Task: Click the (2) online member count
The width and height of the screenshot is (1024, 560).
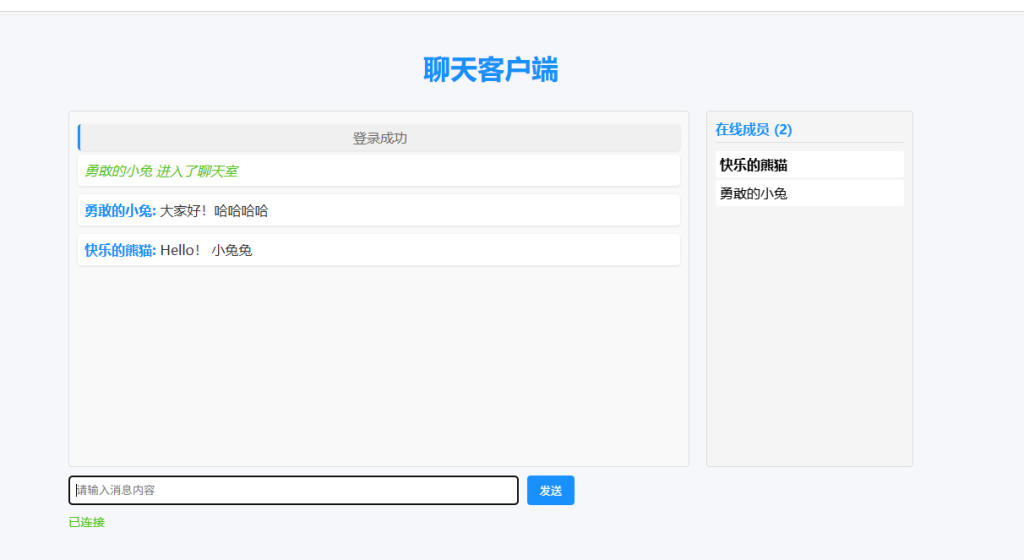Action: tap(783, 130)
